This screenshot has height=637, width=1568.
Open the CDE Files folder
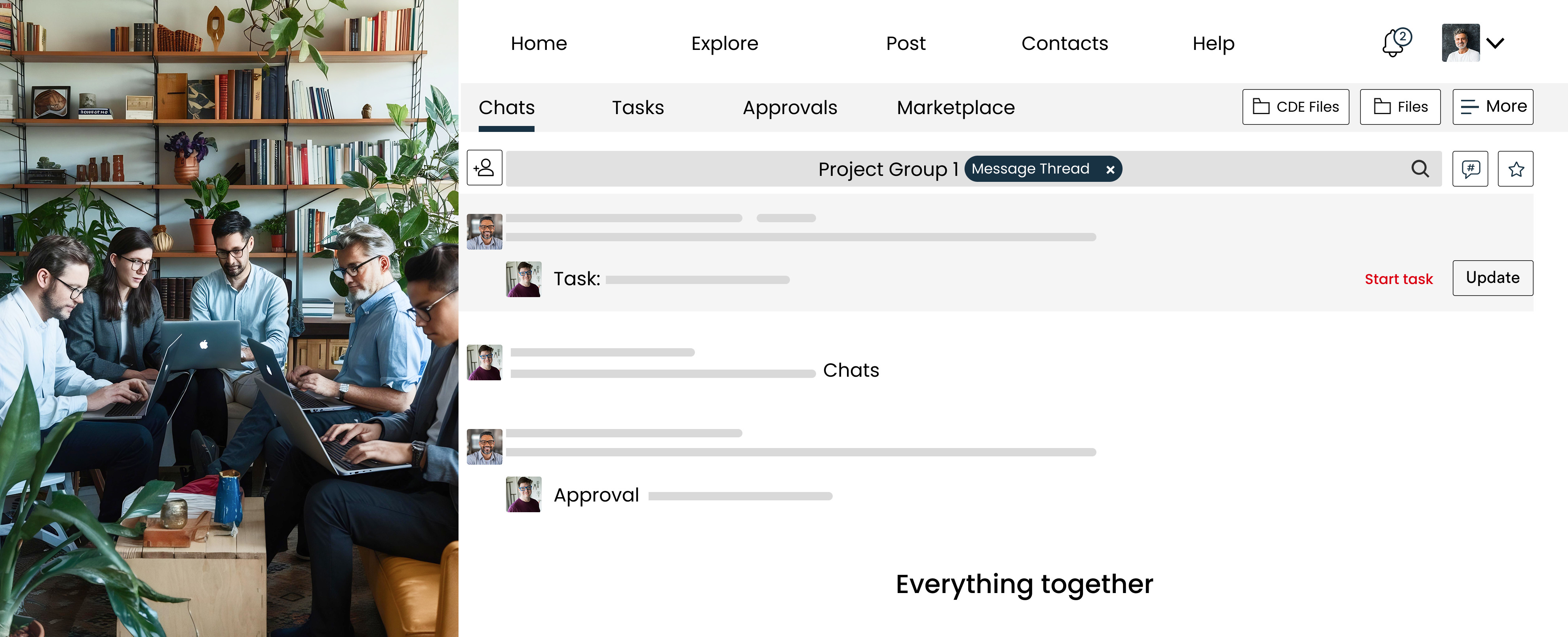coord(1295,107)
